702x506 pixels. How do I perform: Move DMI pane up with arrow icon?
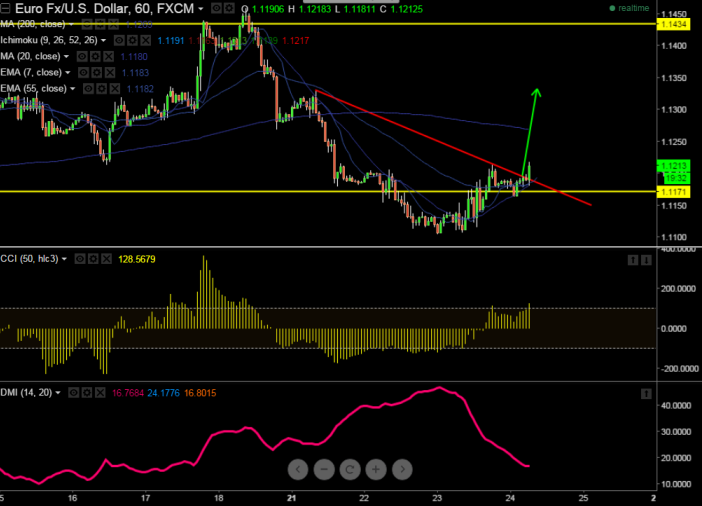tap(646, 394)
